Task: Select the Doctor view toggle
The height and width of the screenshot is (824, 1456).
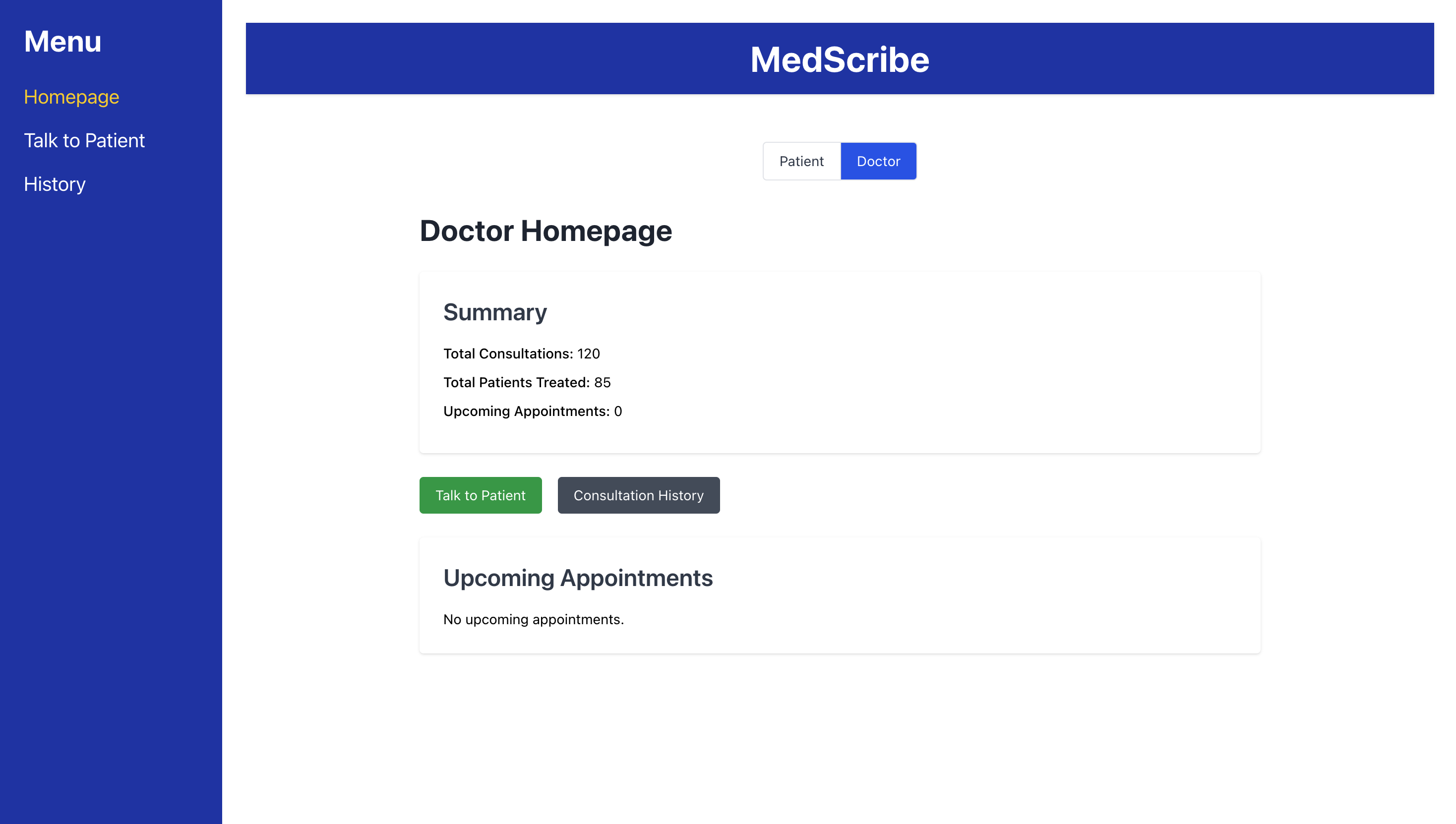Action: (878, 161)
